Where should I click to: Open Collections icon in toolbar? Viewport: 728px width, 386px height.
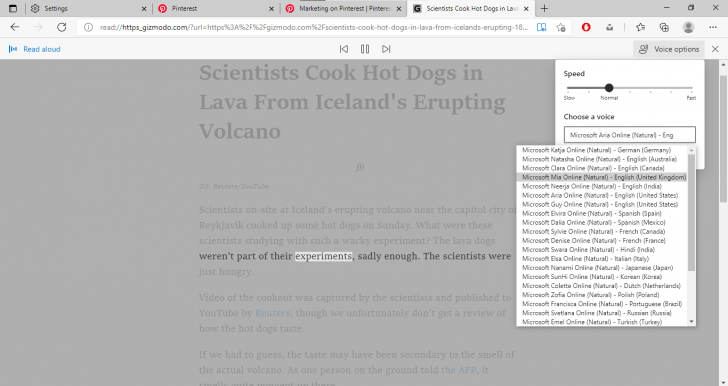(x=664, y=27)
